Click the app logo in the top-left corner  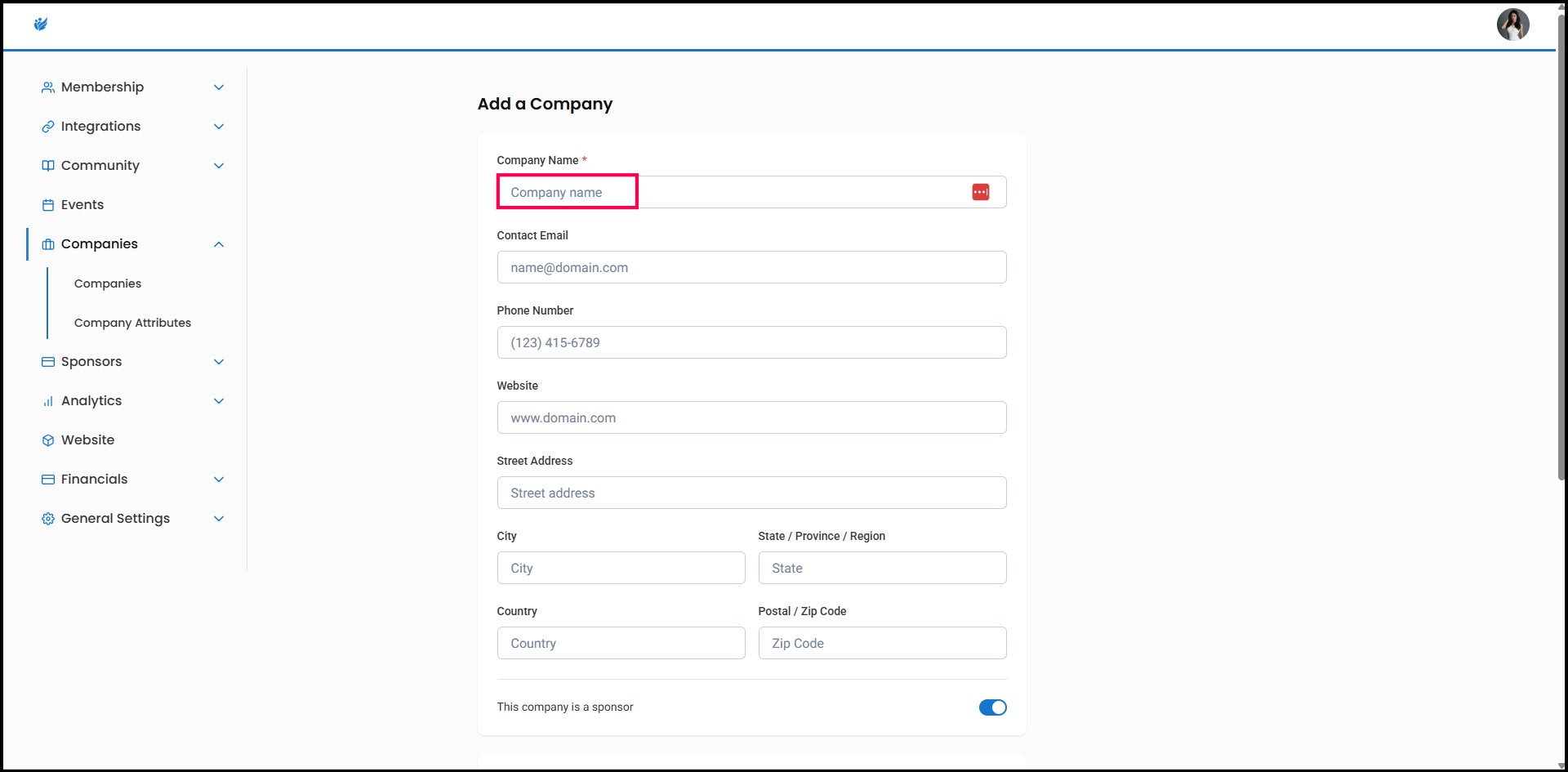(41, 25)
